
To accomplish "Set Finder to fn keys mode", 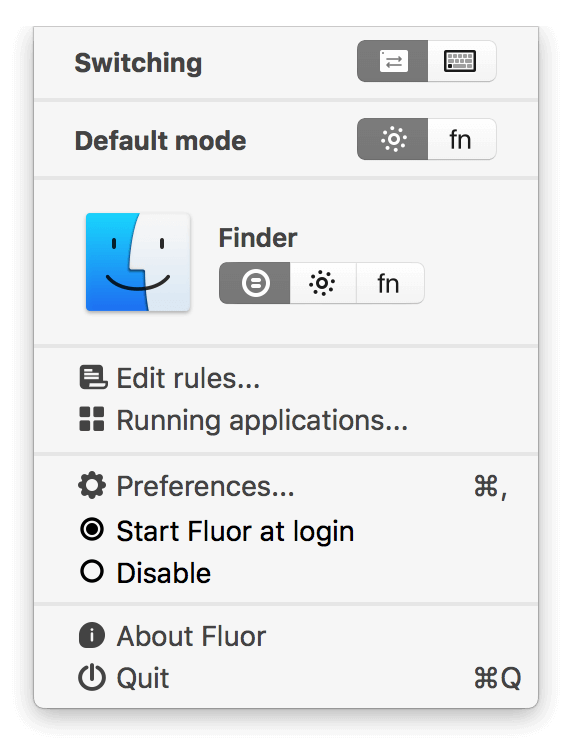I will 390,283.
